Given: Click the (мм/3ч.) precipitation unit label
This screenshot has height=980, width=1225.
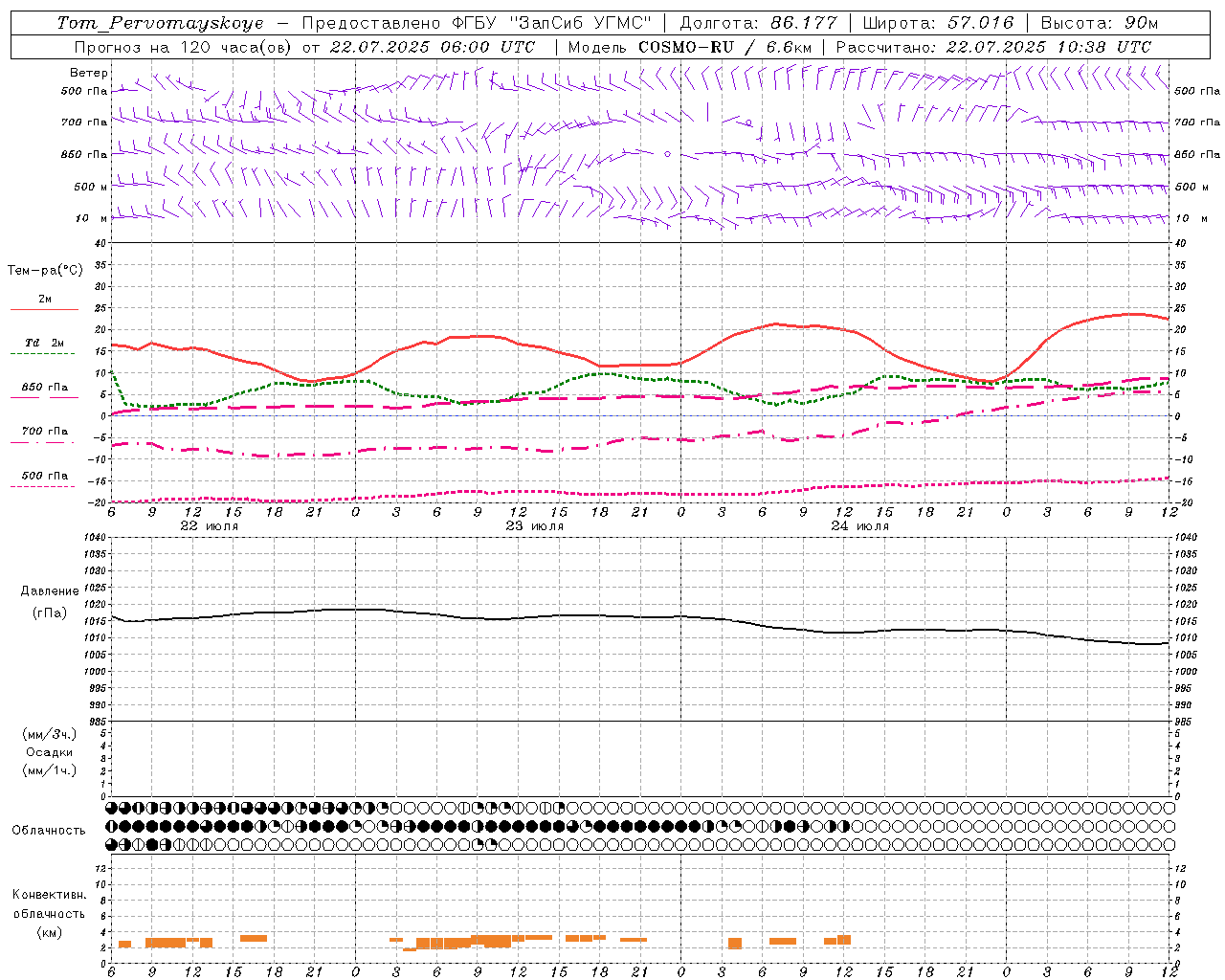Looking at the screenshot, I should click(x=50, y=734).
